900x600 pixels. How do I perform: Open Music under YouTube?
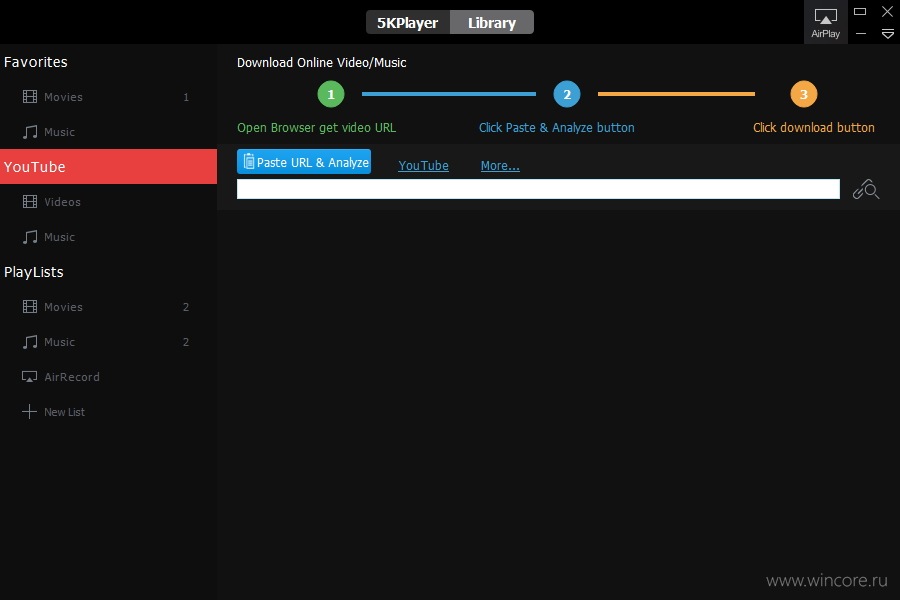pos(108,237)
